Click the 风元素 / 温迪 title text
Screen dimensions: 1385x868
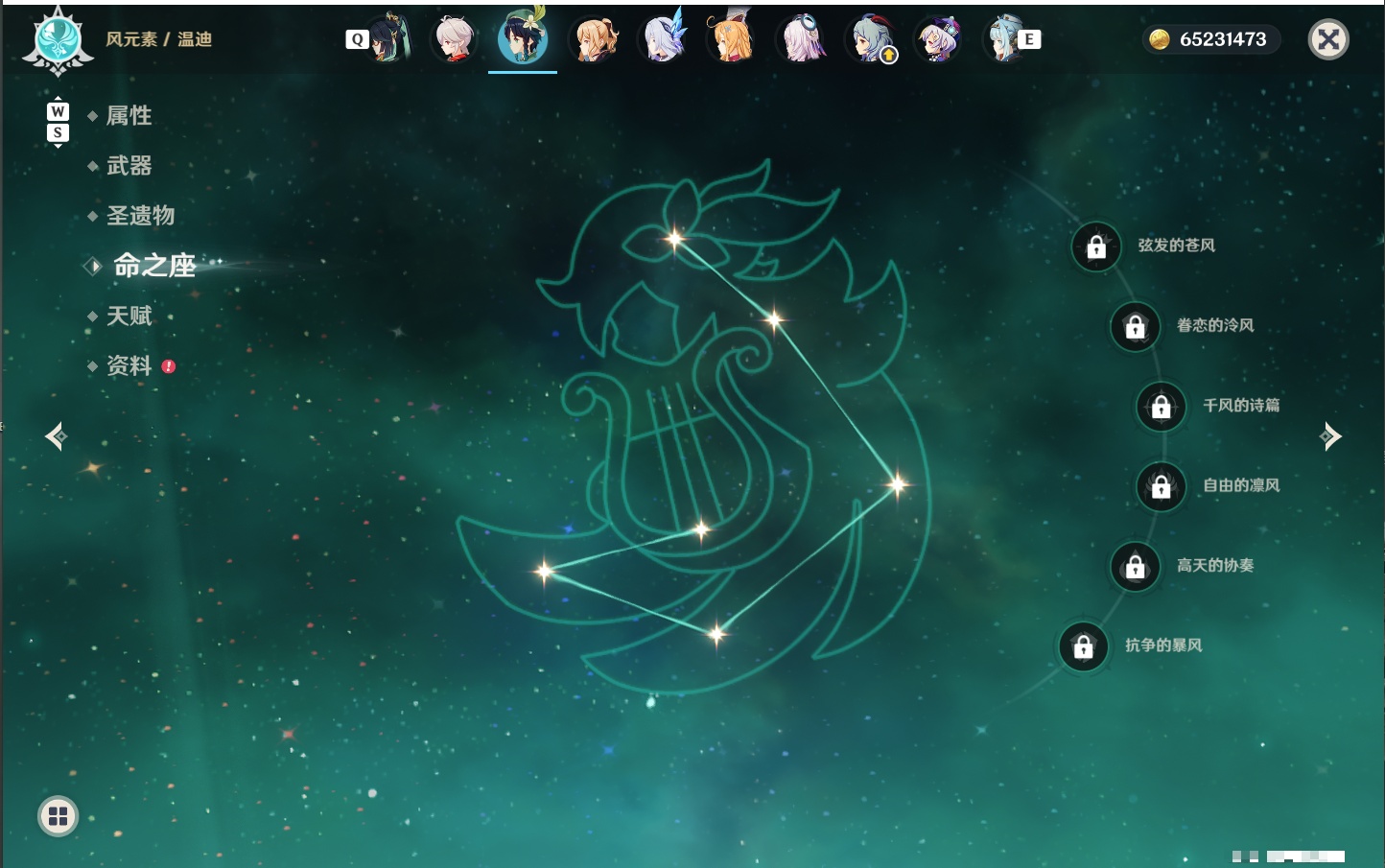tap(159, 39)
